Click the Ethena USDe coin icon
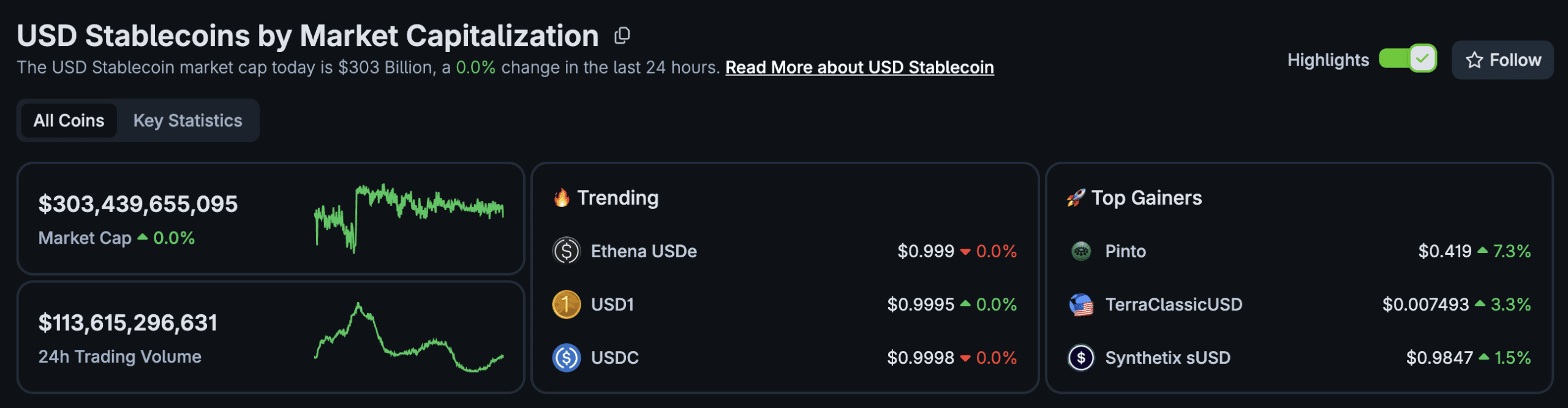Screen dimensions: 1568x408 (x=566, y=251)
